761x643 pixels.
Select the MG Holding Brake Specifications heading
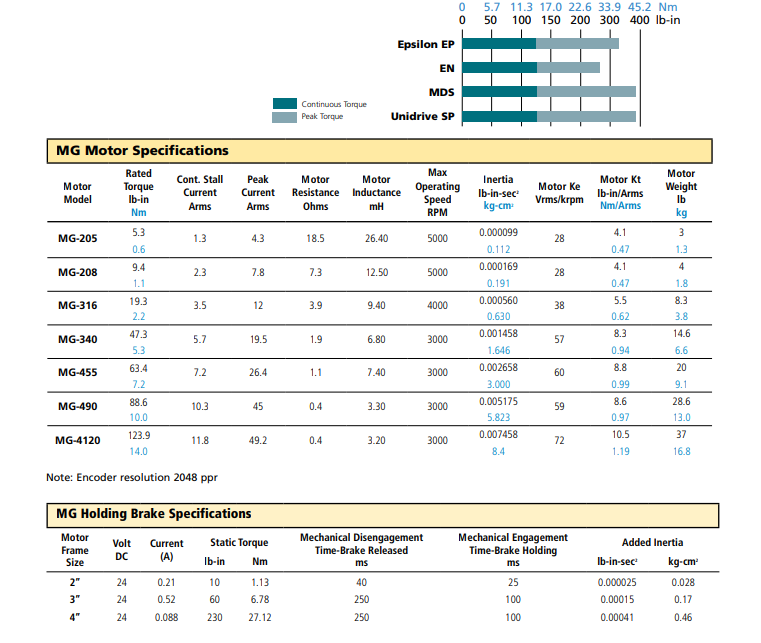tap(153, 513)
